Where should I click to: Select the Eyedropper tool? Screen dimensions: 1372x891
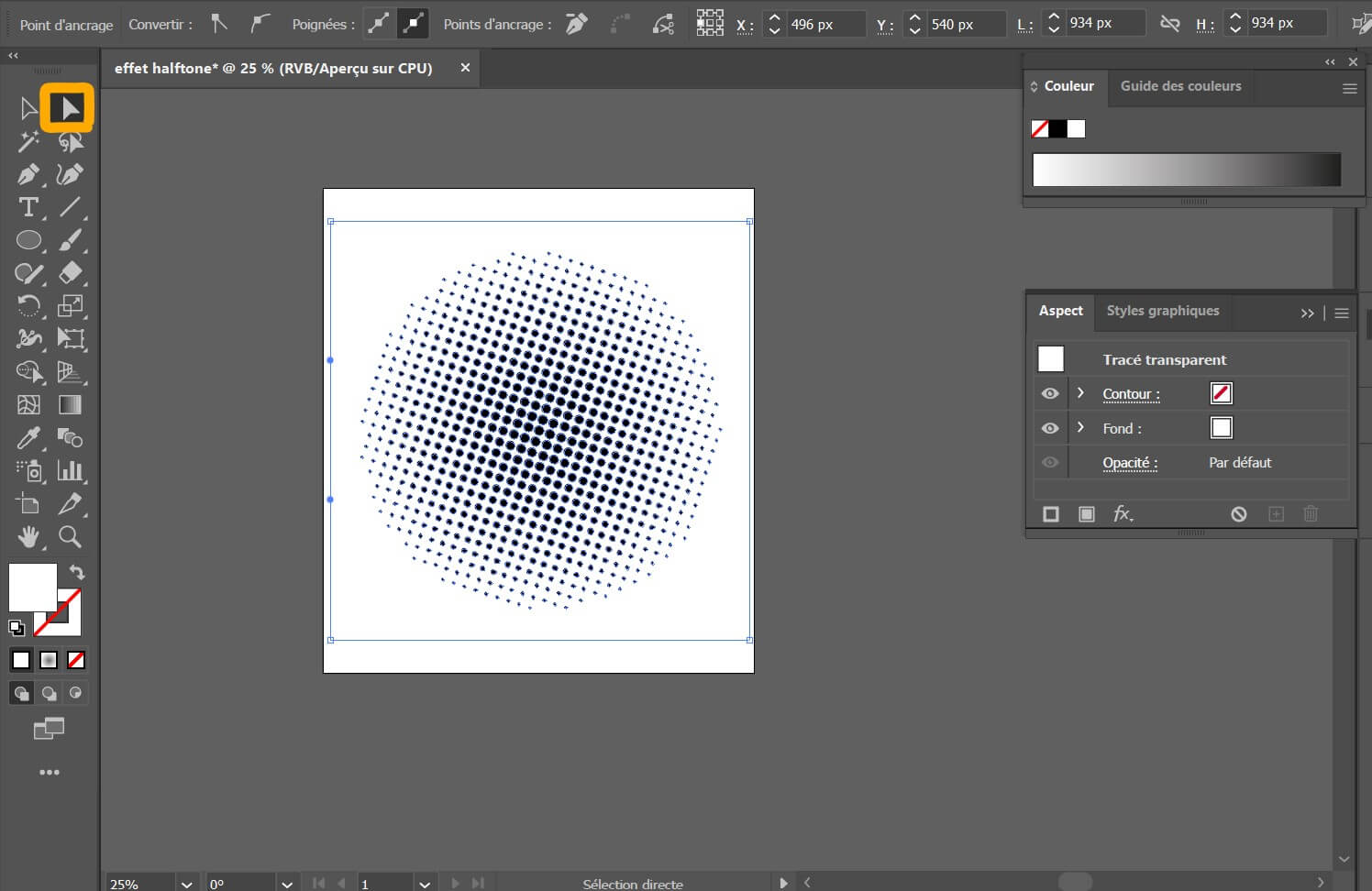28,438
